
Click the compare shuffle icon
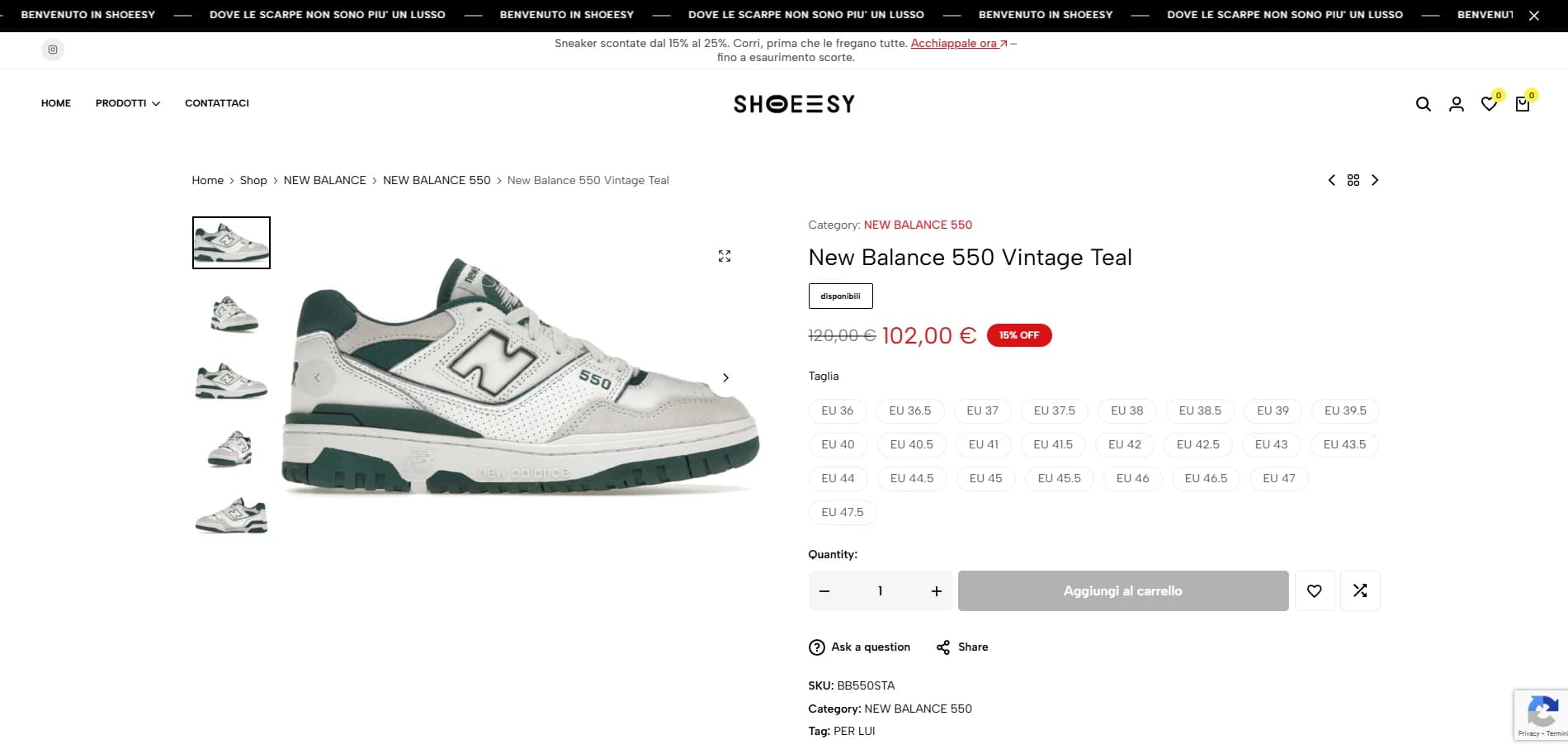tap(1360, 590)
